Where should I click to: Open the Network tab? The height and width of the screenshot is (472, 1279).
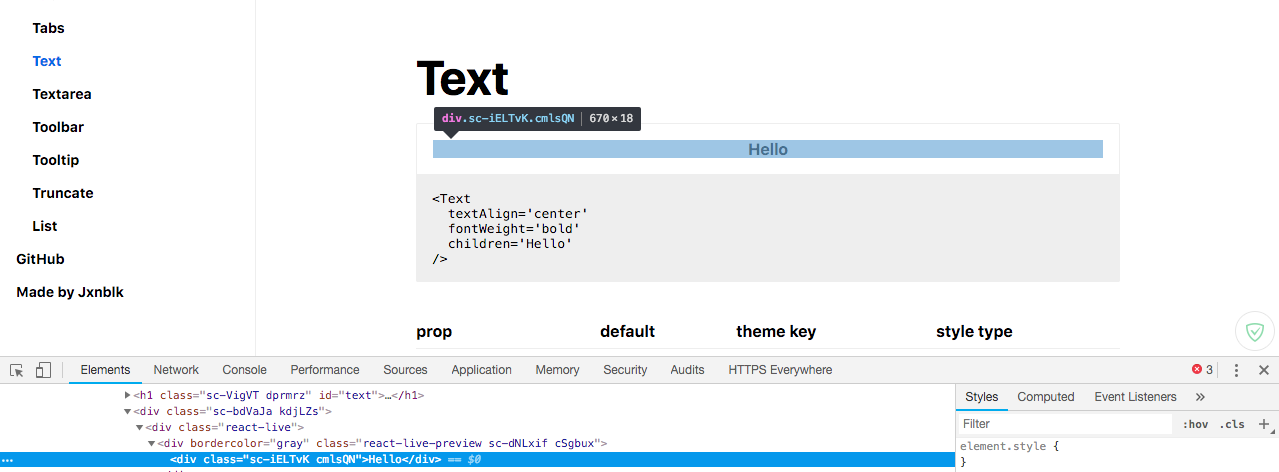pyautogui.click(x=176, y=370)
